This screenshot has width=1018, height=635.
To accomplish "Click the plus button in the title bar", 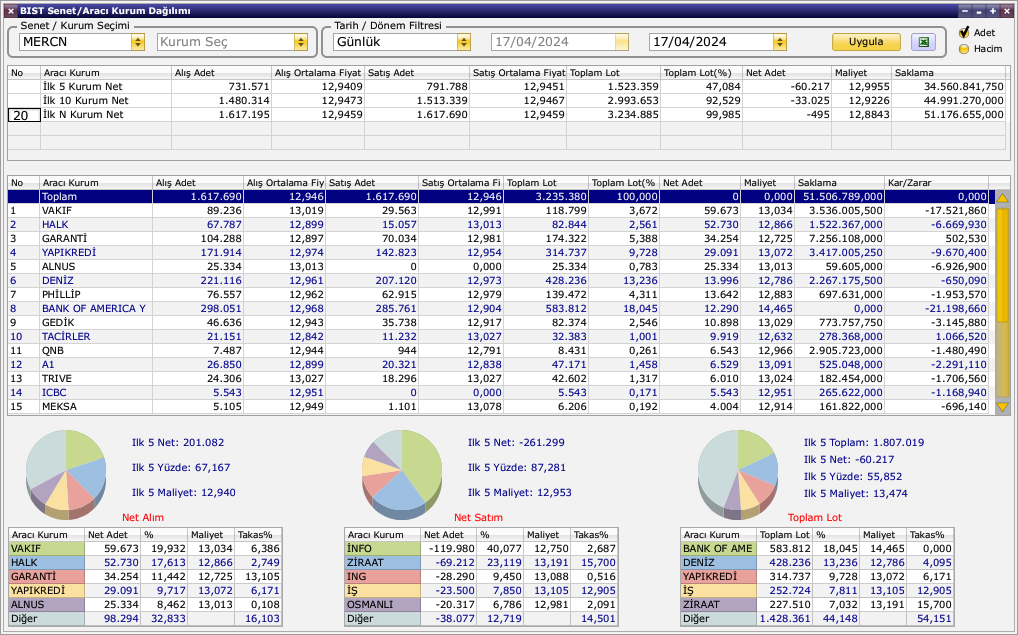I will pyautogui.click(x=993, y=10).
